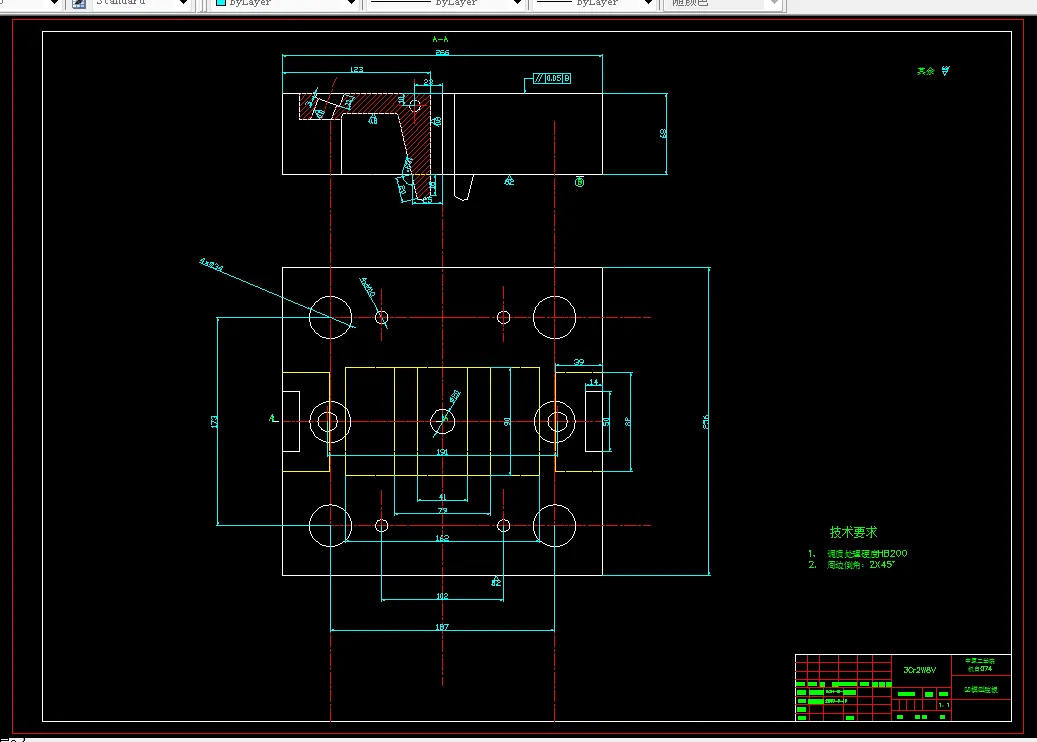
Task: Select the A section cut marker at left
Action: (272, 418)
